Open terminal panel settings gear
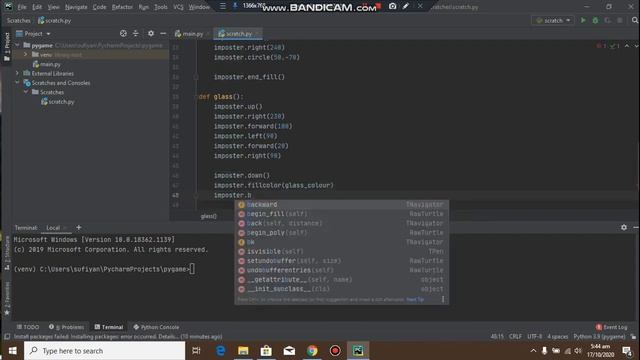This screenshot has height=360, width=640. 624,227
